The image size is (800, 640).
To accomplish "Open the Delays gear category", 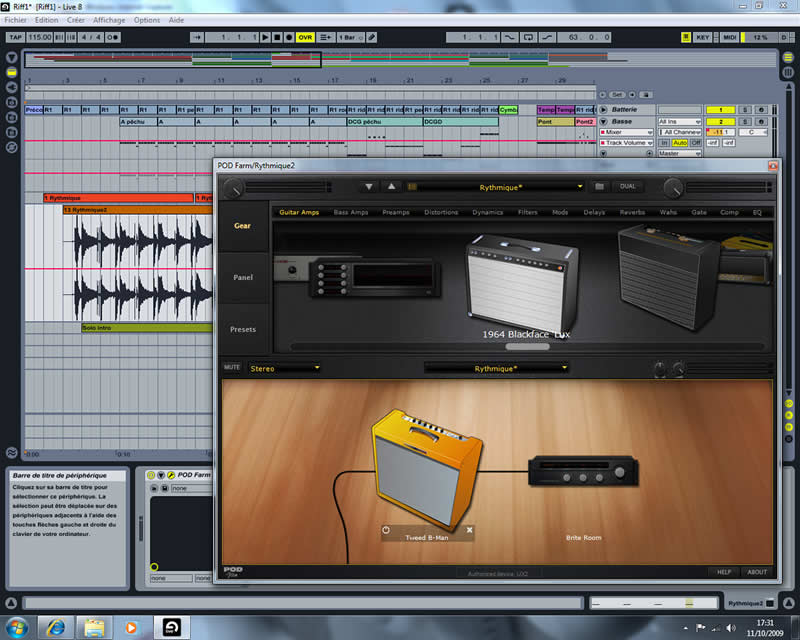I will 594,212.
